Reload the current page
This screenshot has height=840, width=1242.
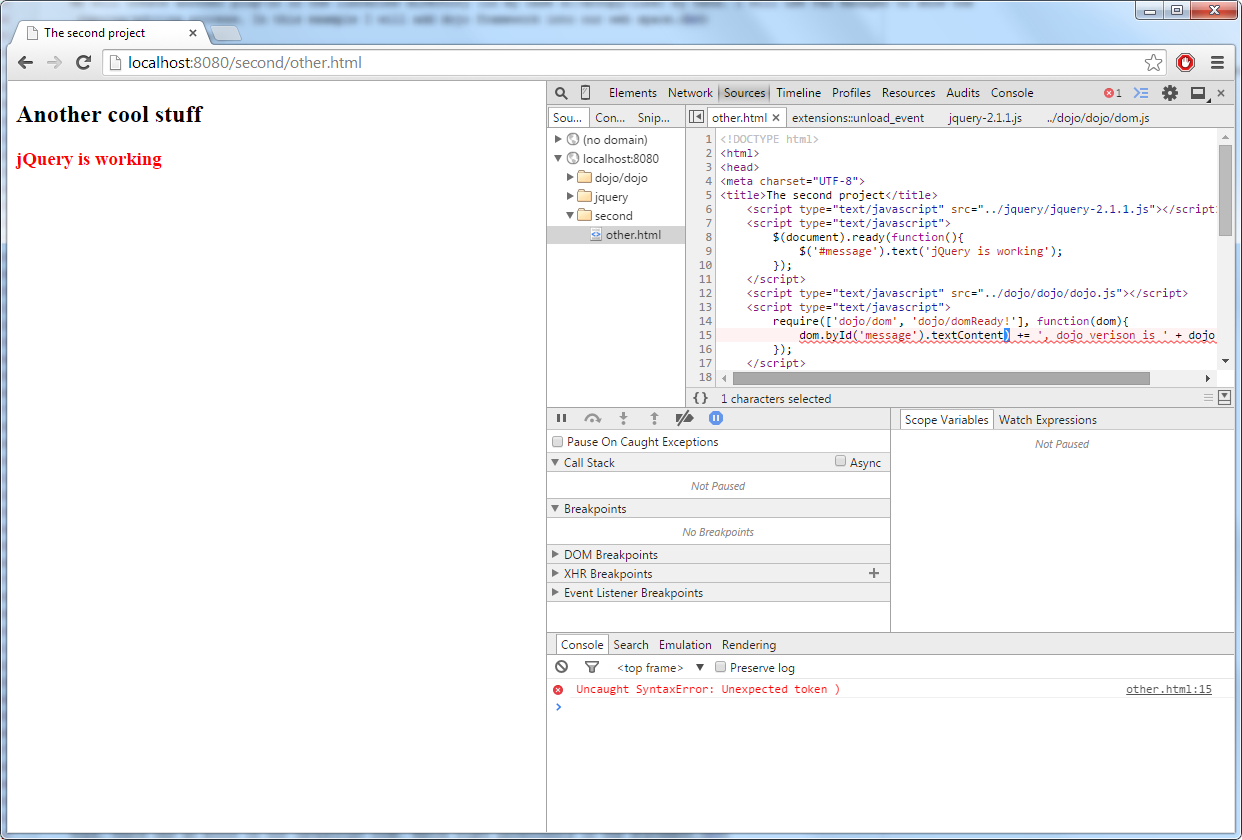click(84, 62)
